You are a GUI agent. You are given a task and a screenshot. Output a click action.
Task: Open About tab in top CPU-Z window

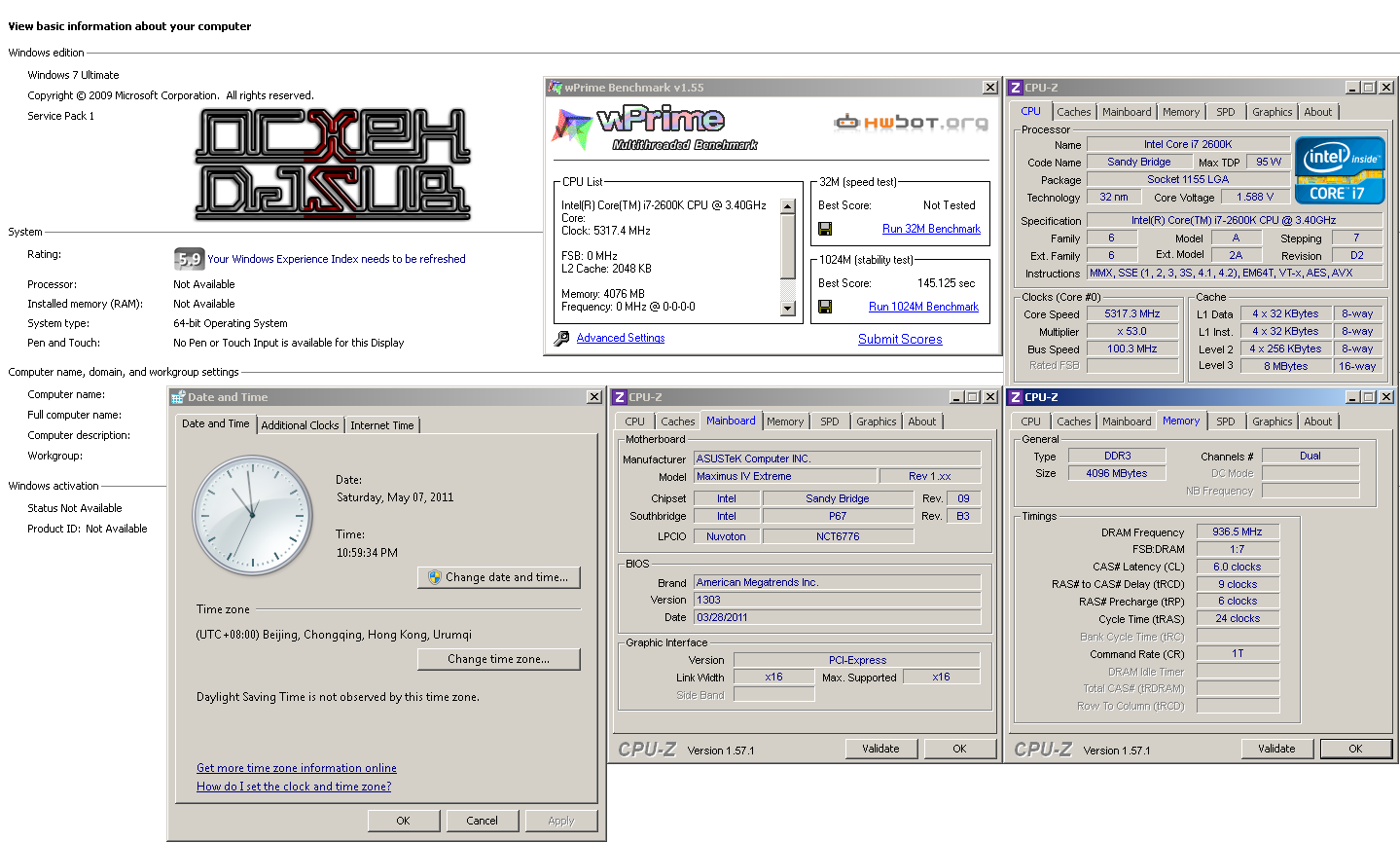(x=1318, y=112)
